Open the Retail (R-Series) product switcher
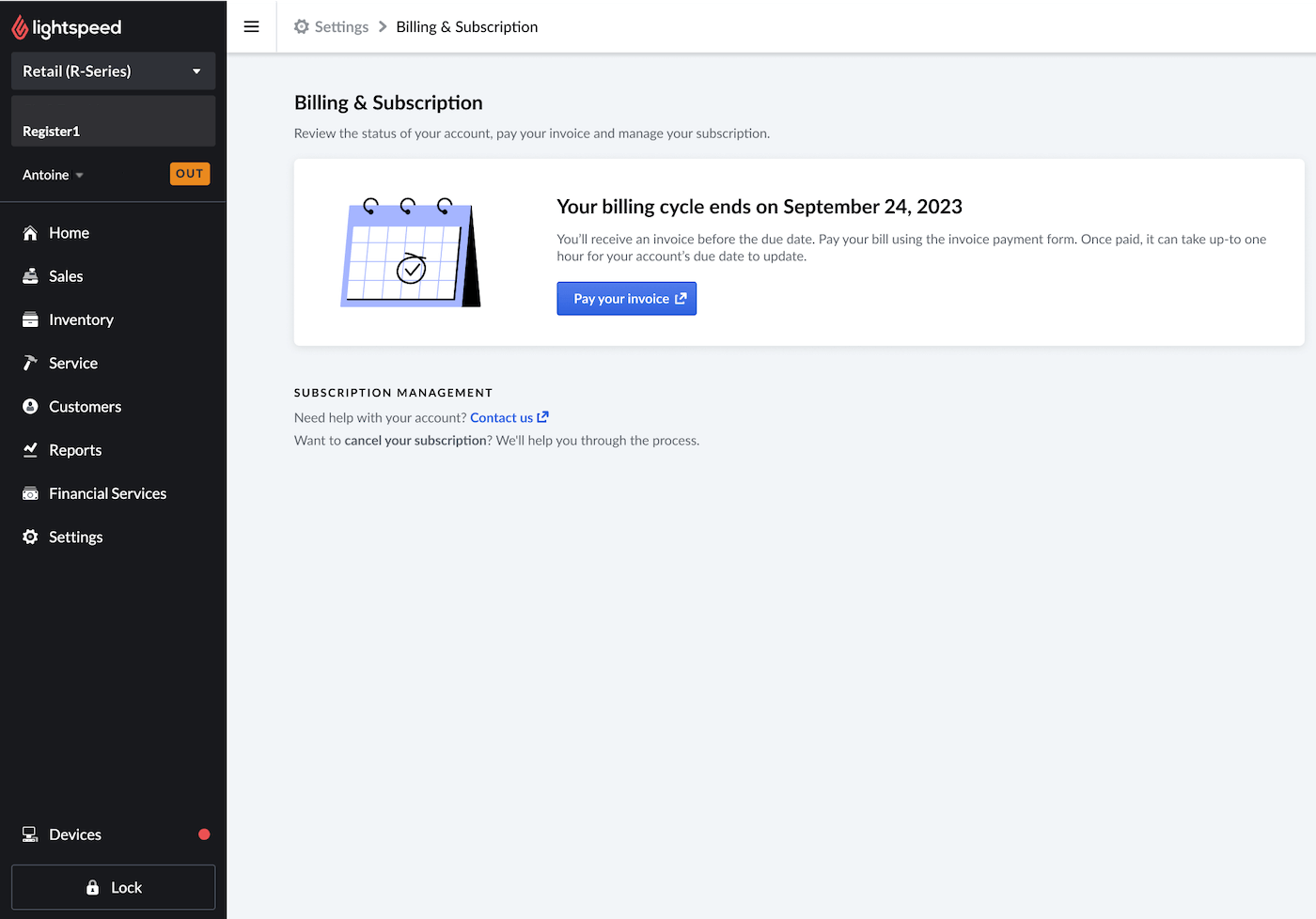 tap(113, 70)
